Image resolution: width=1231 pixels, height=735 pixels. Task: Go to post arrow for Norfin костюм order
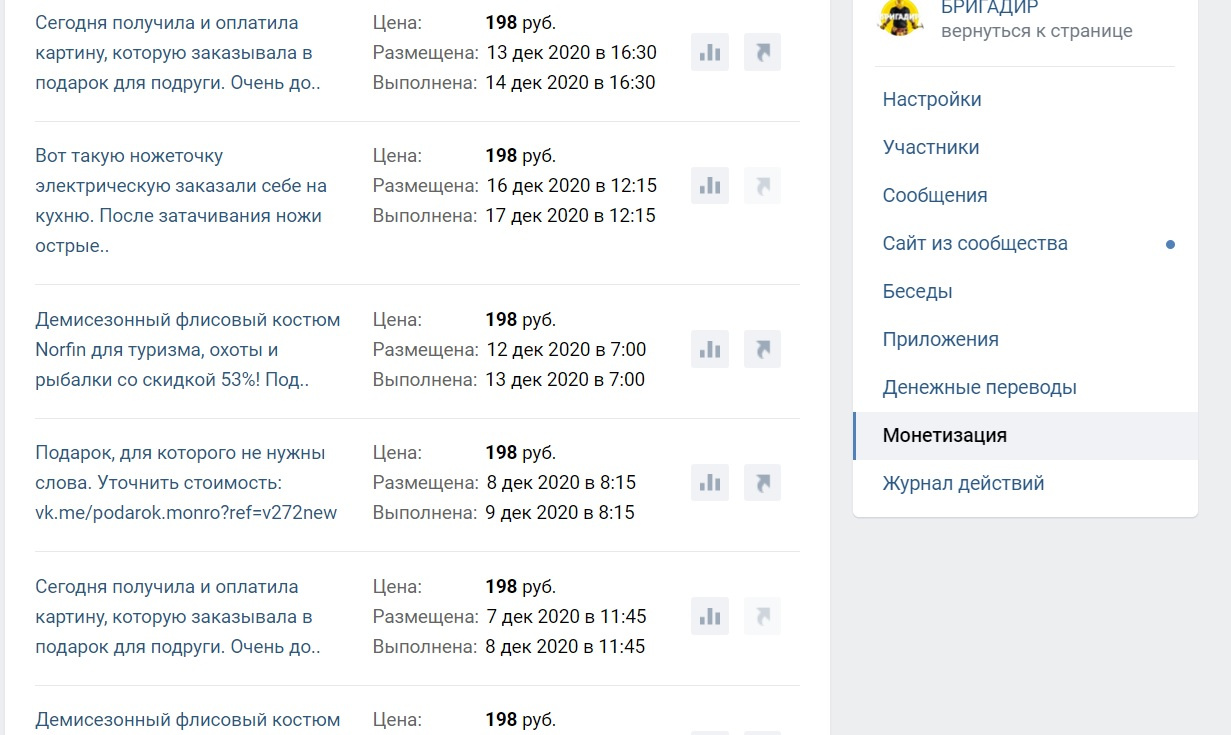coord(762,350)
